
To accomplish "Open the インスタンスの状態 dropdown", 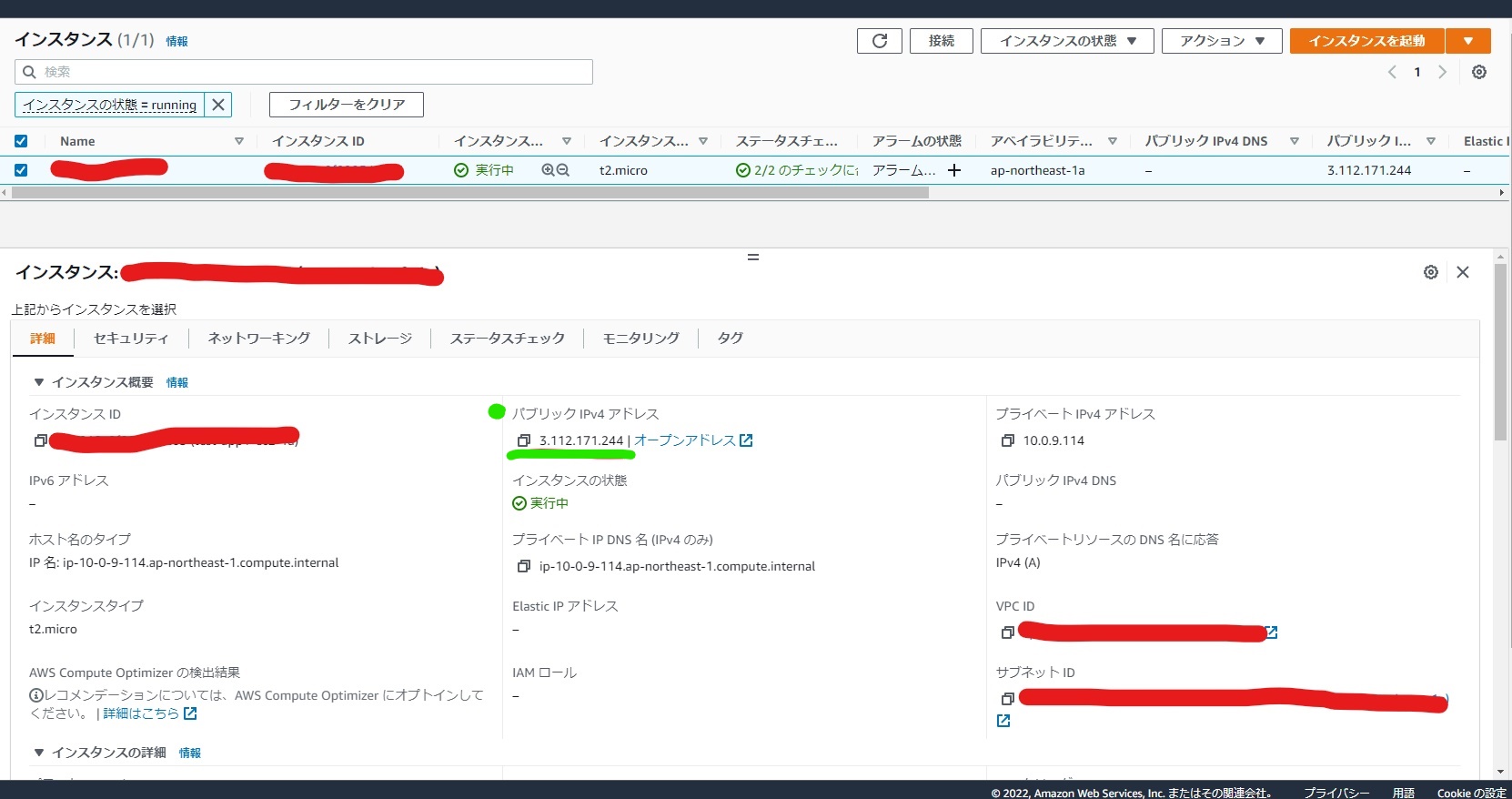I will tap(1067, 41).
